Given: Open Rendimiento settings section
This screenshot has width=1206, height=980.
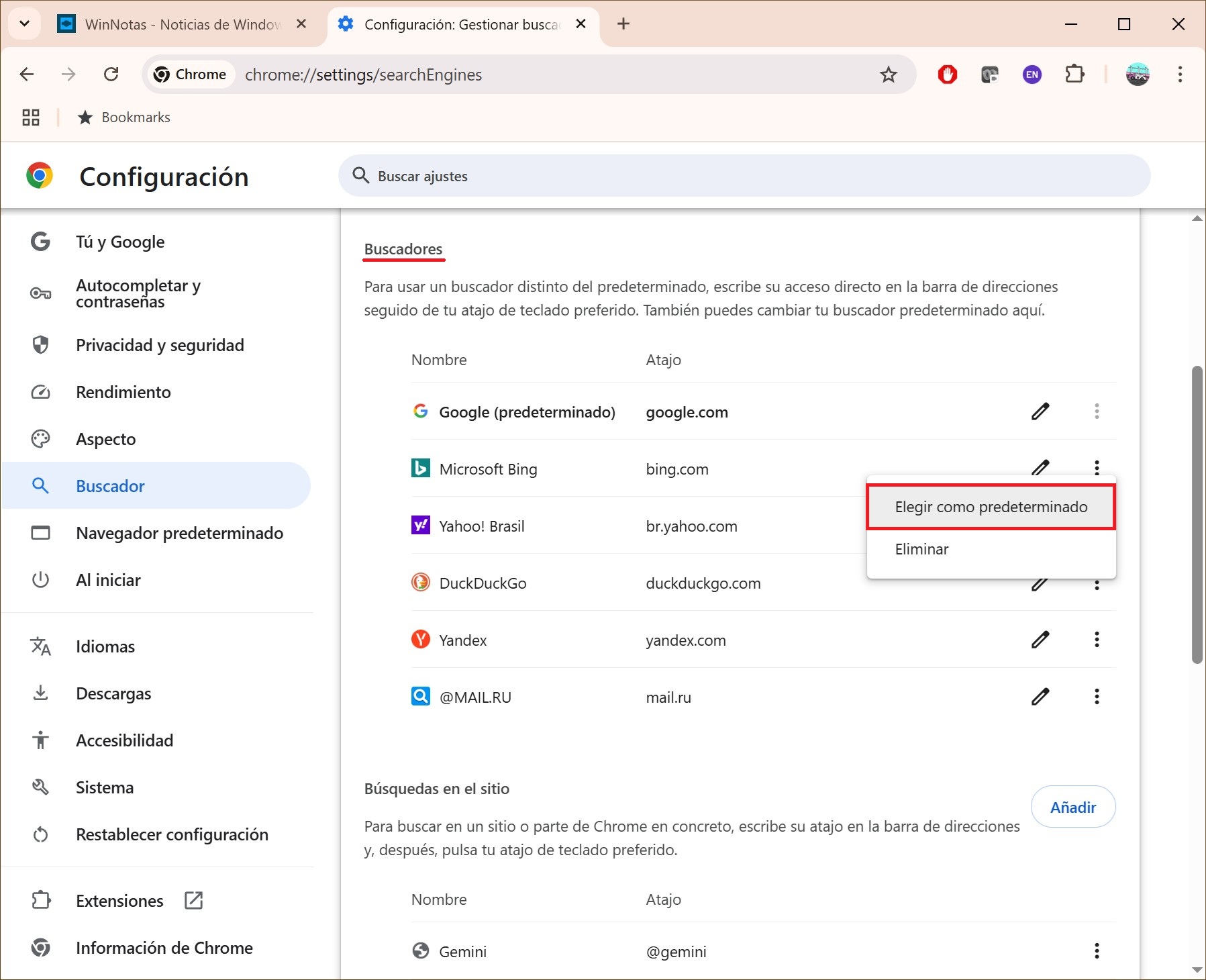Looking at the screenshot, I should pyautogui.click(x=157, y=392).
